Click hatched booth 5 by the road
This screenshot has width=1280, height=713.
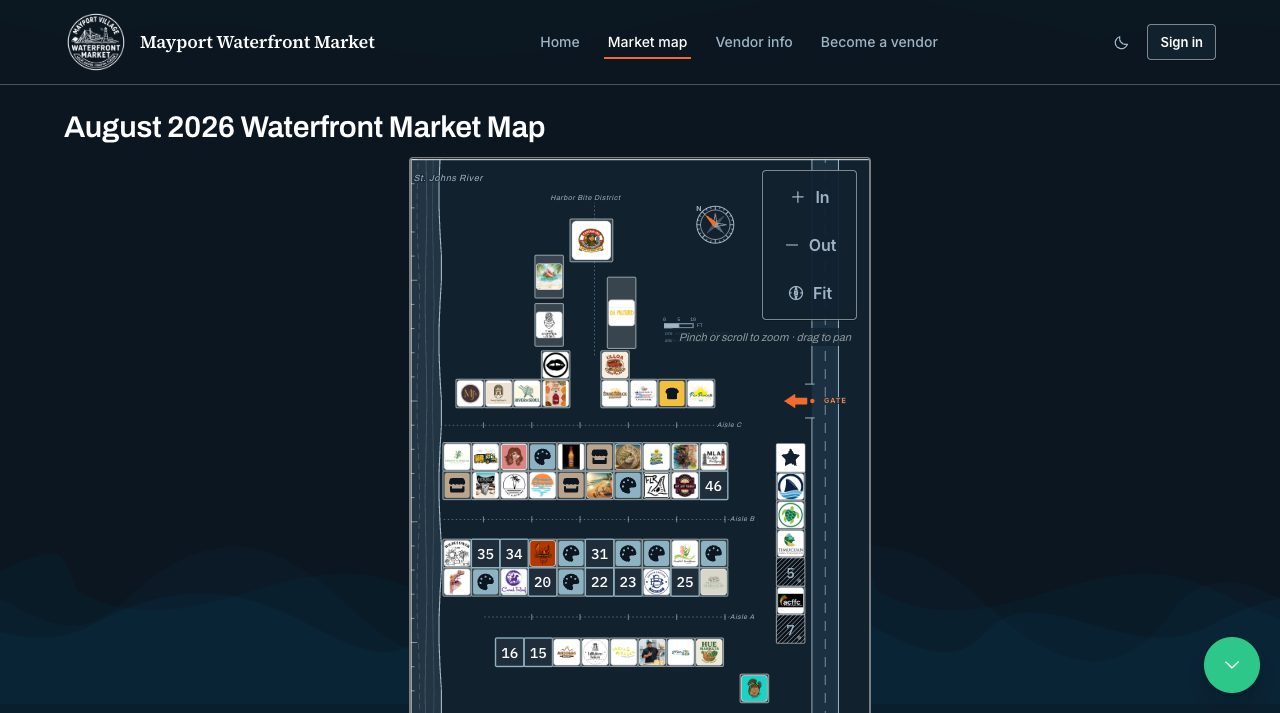(790, 573)
